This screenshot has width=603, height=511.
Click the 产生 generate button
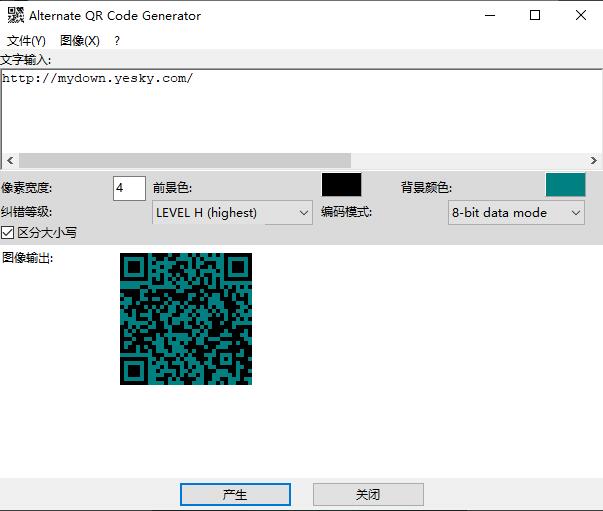click(235, 494)
